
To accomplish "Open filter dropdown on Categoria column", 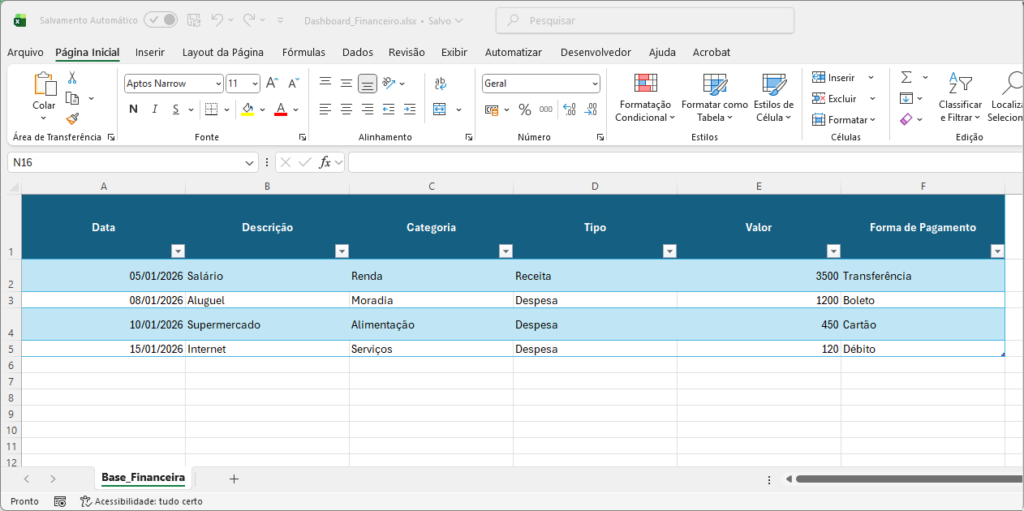I will pyautogui.click(x=505, y=252).
